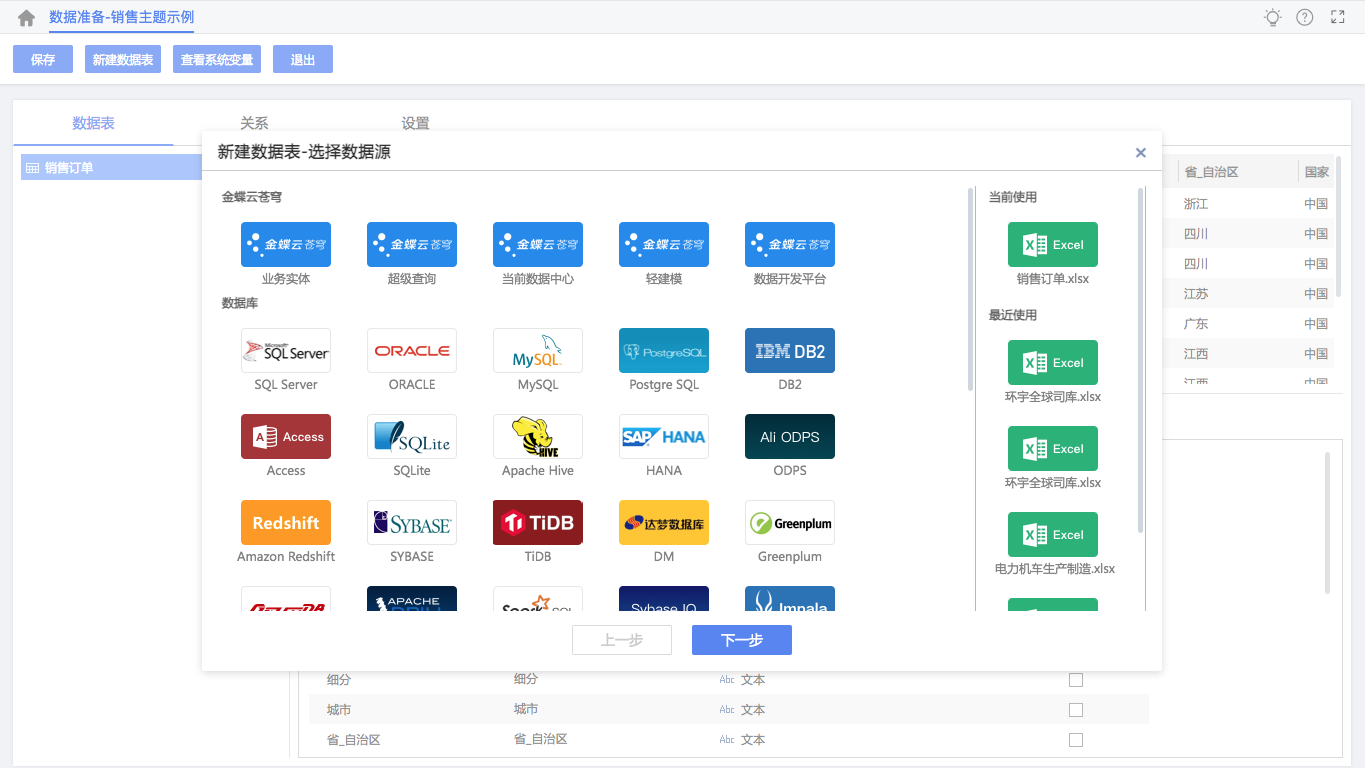Select the SAP HANA database
The width and height of the screenshot is (1365, 768).
(x=664, y=437)
